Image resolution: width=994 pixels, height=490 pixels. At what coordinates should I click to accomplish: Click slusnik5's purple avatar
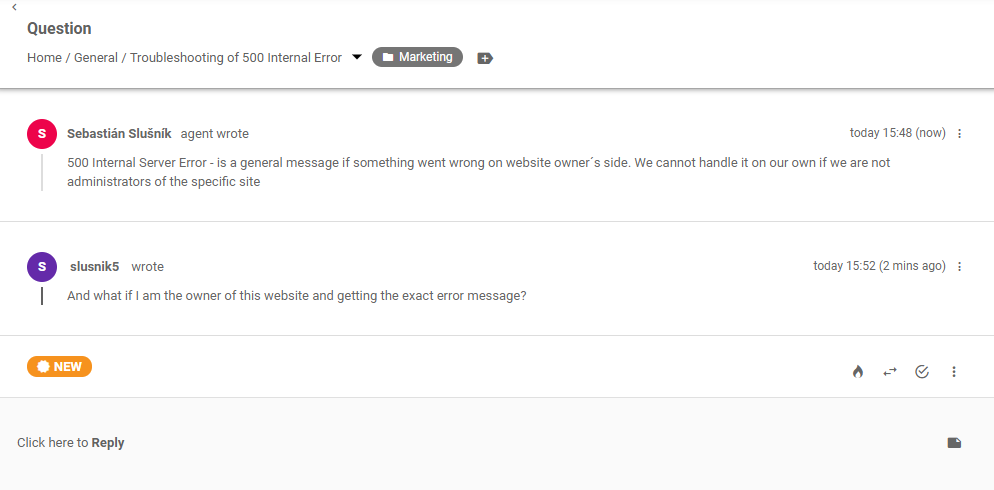pyautogui.click(x=41, y=267)
